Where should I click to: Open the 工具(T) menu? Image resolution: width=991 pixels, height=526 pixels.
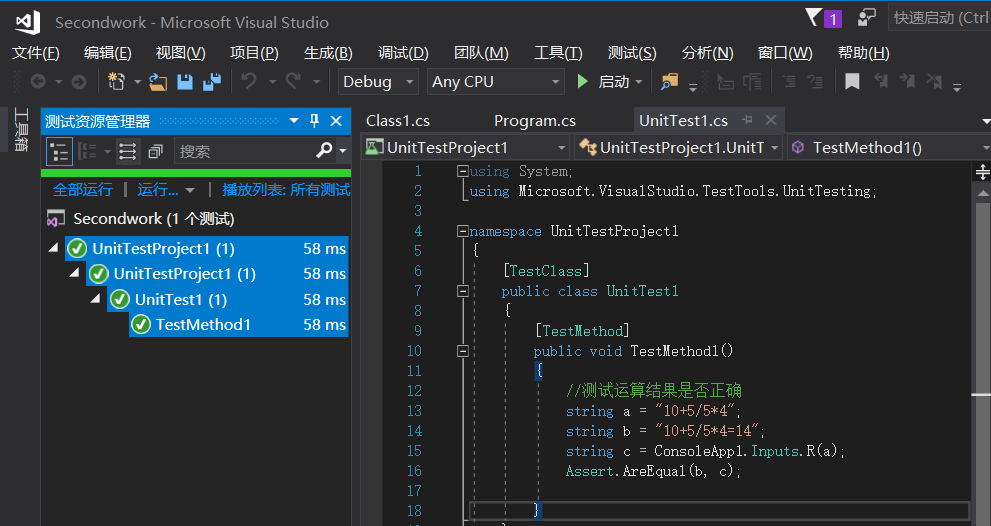[558, 52]
